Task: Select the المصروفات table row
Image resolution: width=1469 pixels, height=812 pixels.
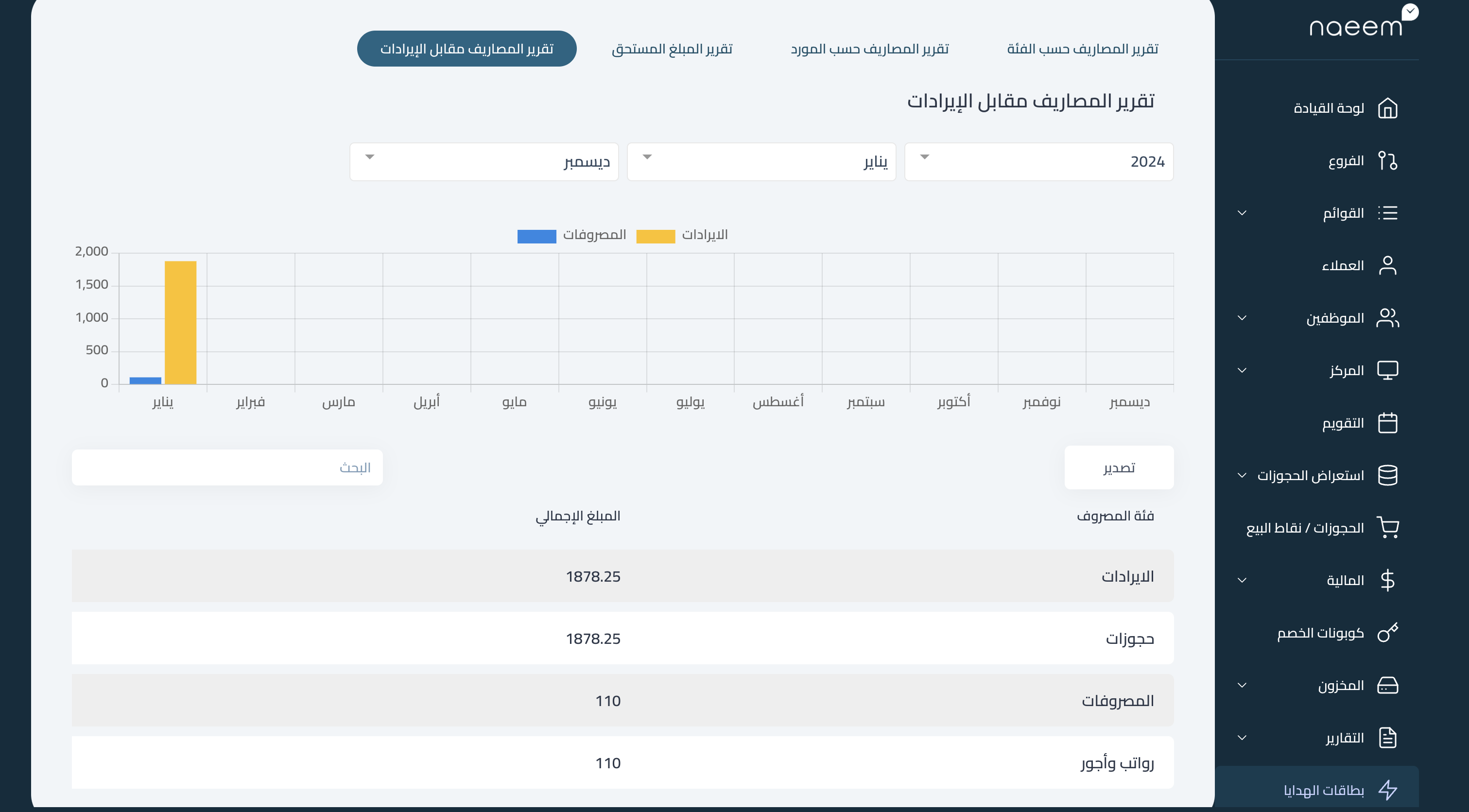Action: [x=622, y=700]
